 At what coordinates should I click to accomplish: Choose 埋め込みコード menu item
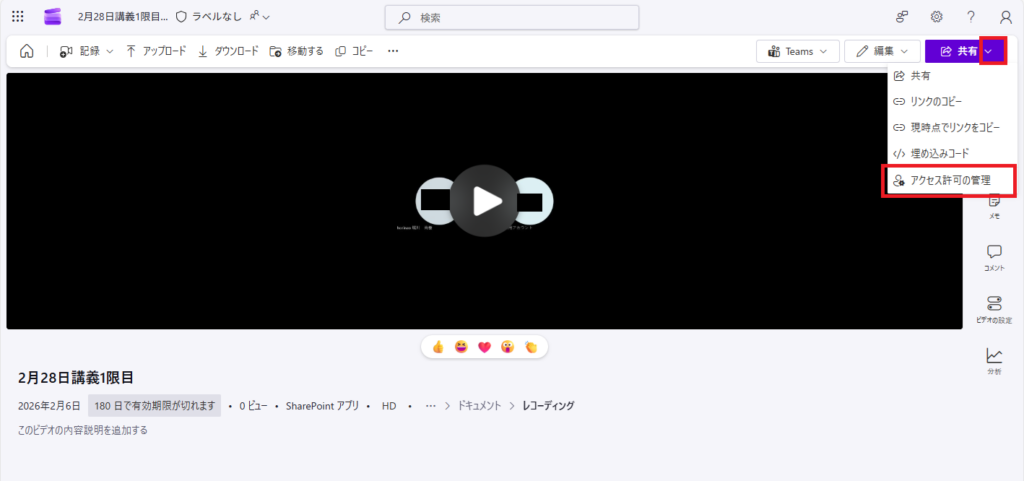(x=938, y=153)
